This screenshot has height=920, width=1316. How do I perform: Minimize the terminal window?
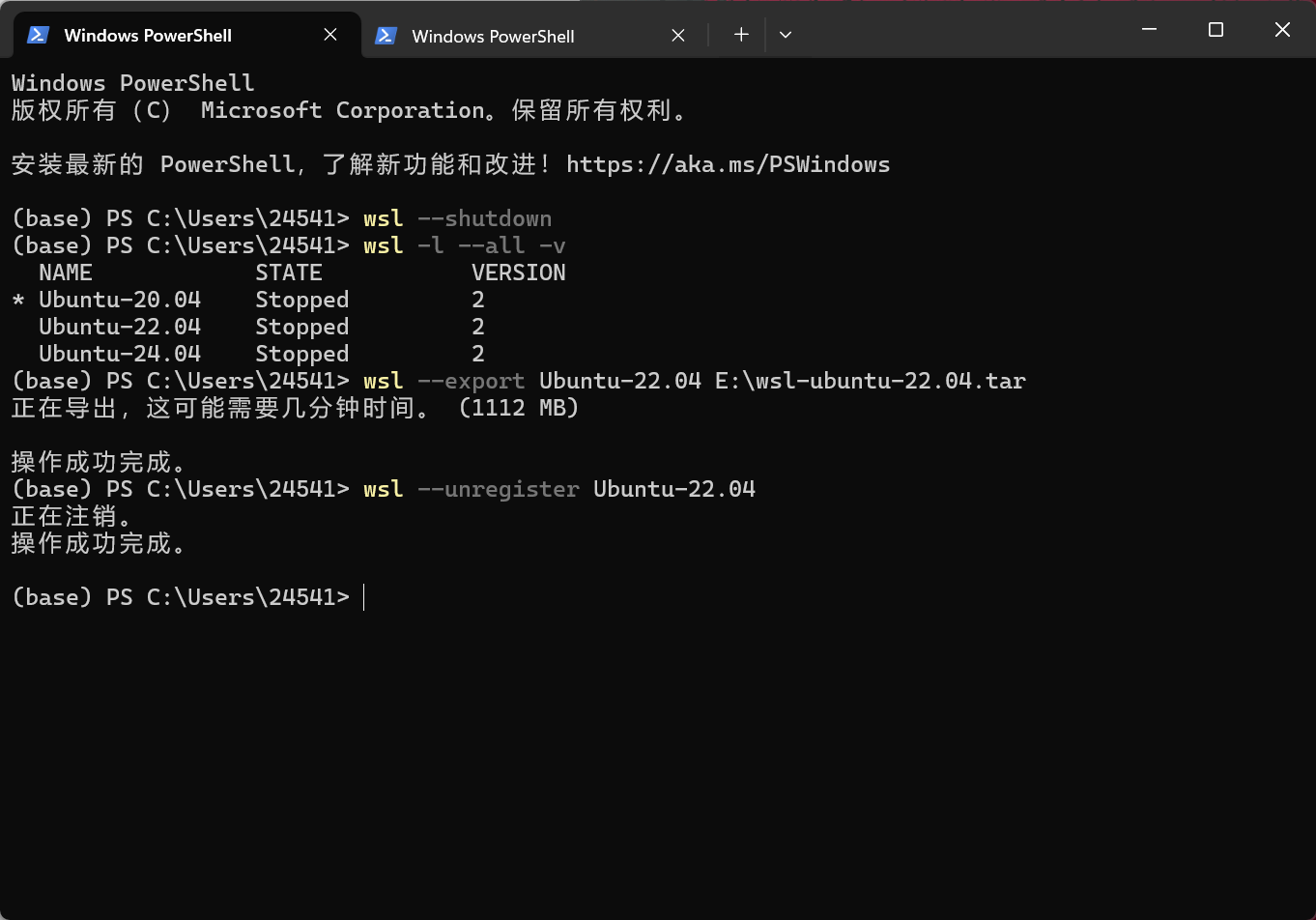1149,30
